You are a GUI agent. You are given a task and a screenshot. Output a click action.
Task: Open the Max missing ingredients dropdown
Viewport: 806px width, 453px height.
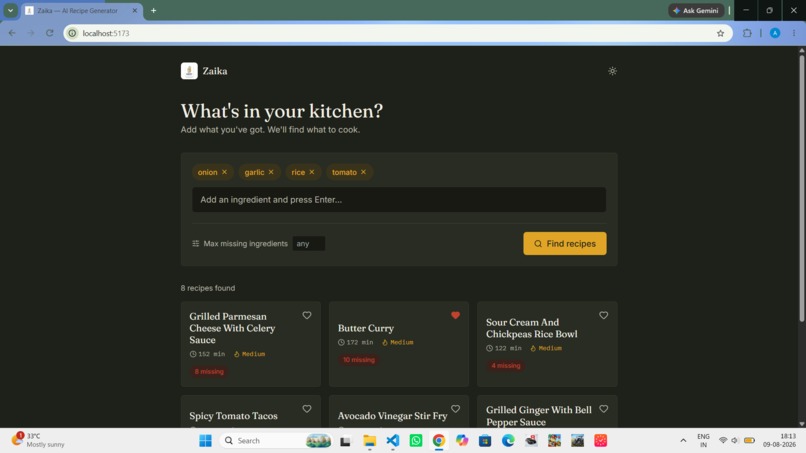308,244
